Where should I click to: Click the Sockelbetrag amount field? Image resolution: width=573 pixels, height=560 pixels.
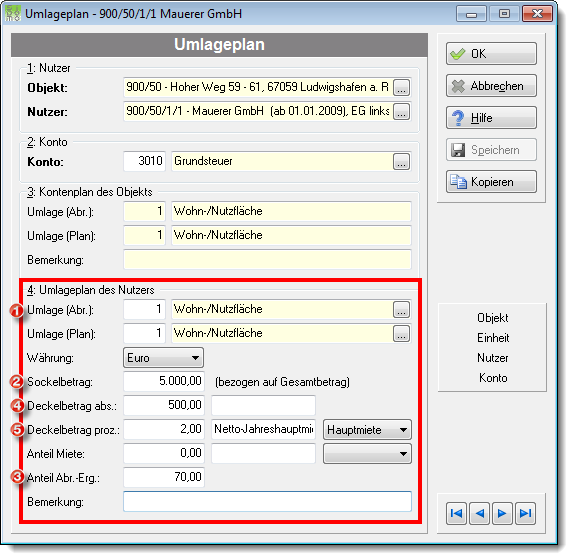(x=164, y=381)
